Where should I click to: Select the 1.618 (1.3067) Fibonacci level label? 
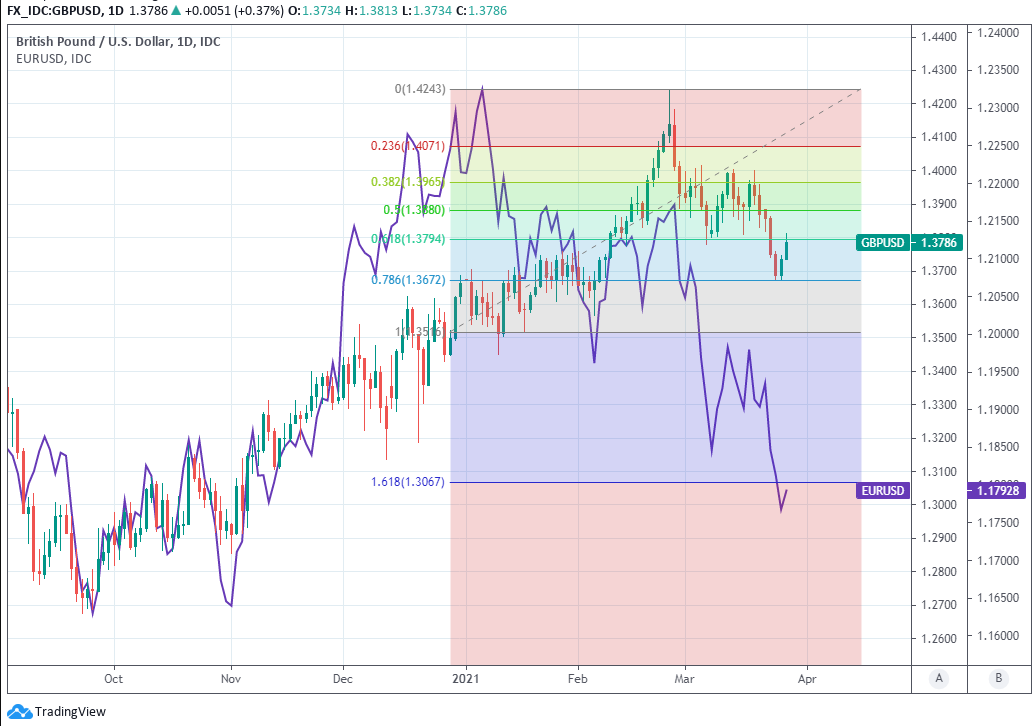[408, 482]
